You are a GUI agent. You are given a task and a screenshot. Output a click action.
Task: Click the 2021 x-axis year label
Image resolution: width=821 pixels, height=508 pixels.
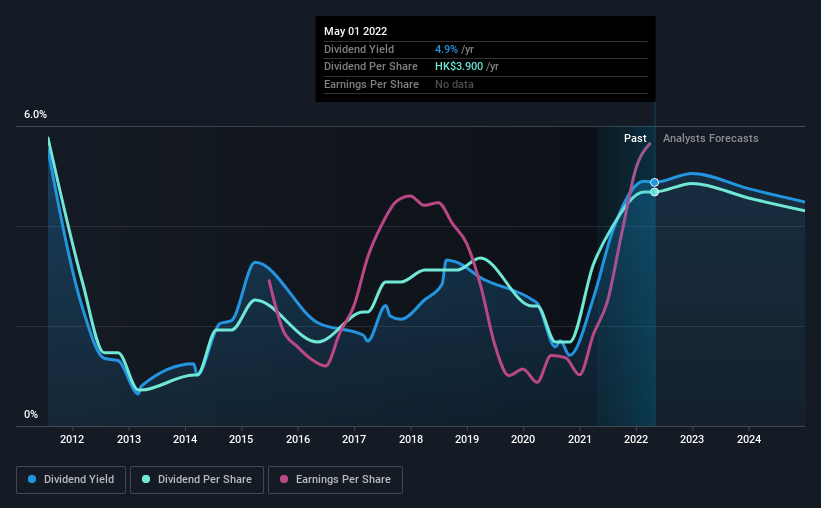[x=580, y=439]
